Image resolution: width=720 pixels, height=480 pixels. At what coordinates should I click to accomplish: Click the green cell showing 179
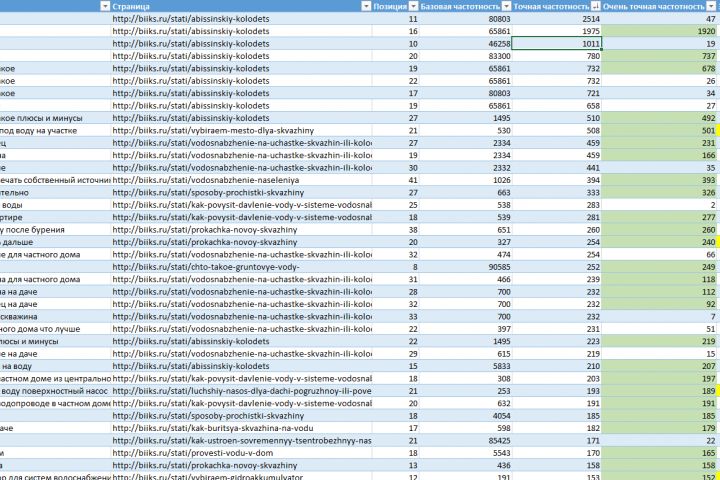click(x=660, y=428)
